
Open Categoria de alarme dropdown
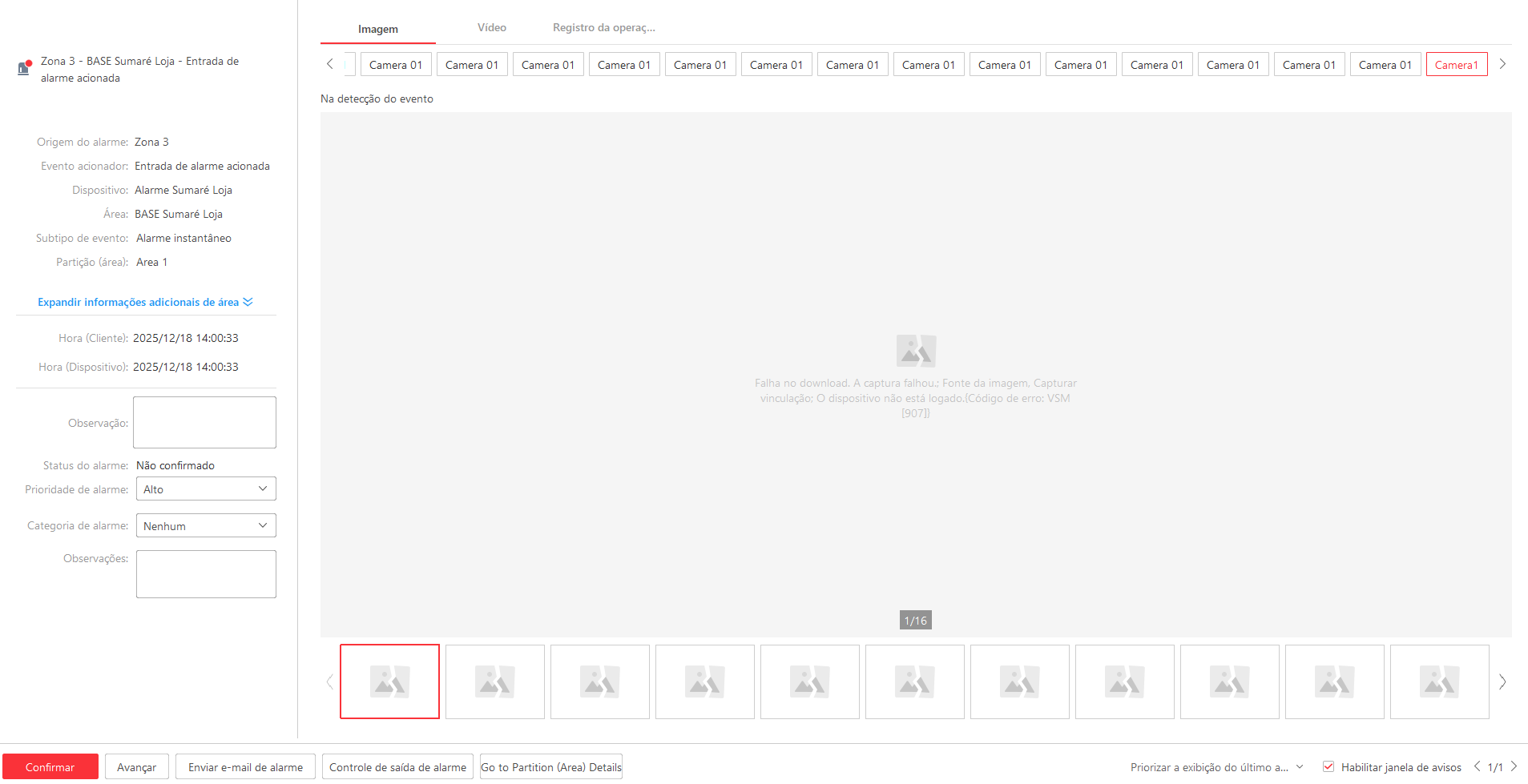(x=206, y=526)
